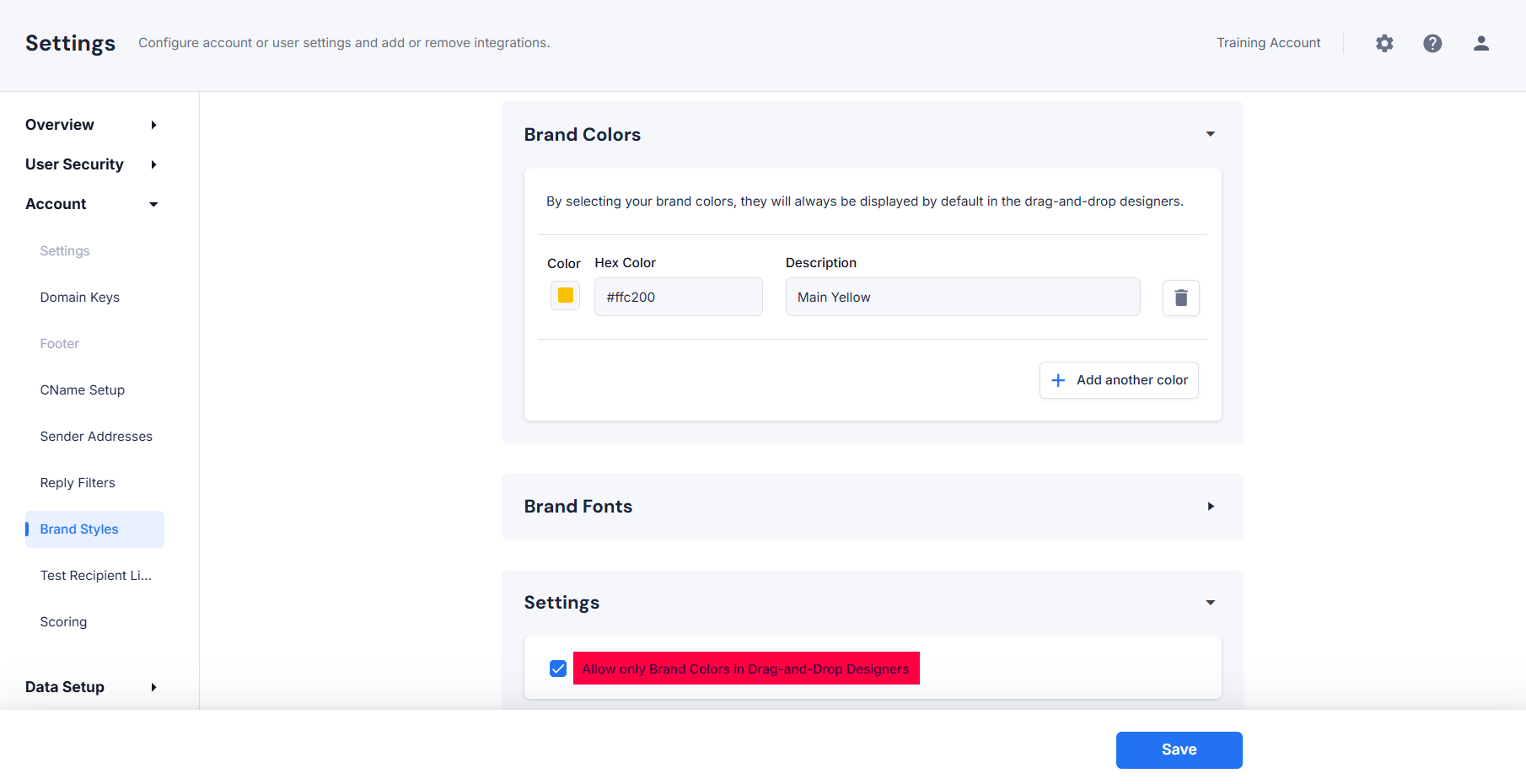
Task: Go to Sender Addresses page
Action: pos(96,437)
